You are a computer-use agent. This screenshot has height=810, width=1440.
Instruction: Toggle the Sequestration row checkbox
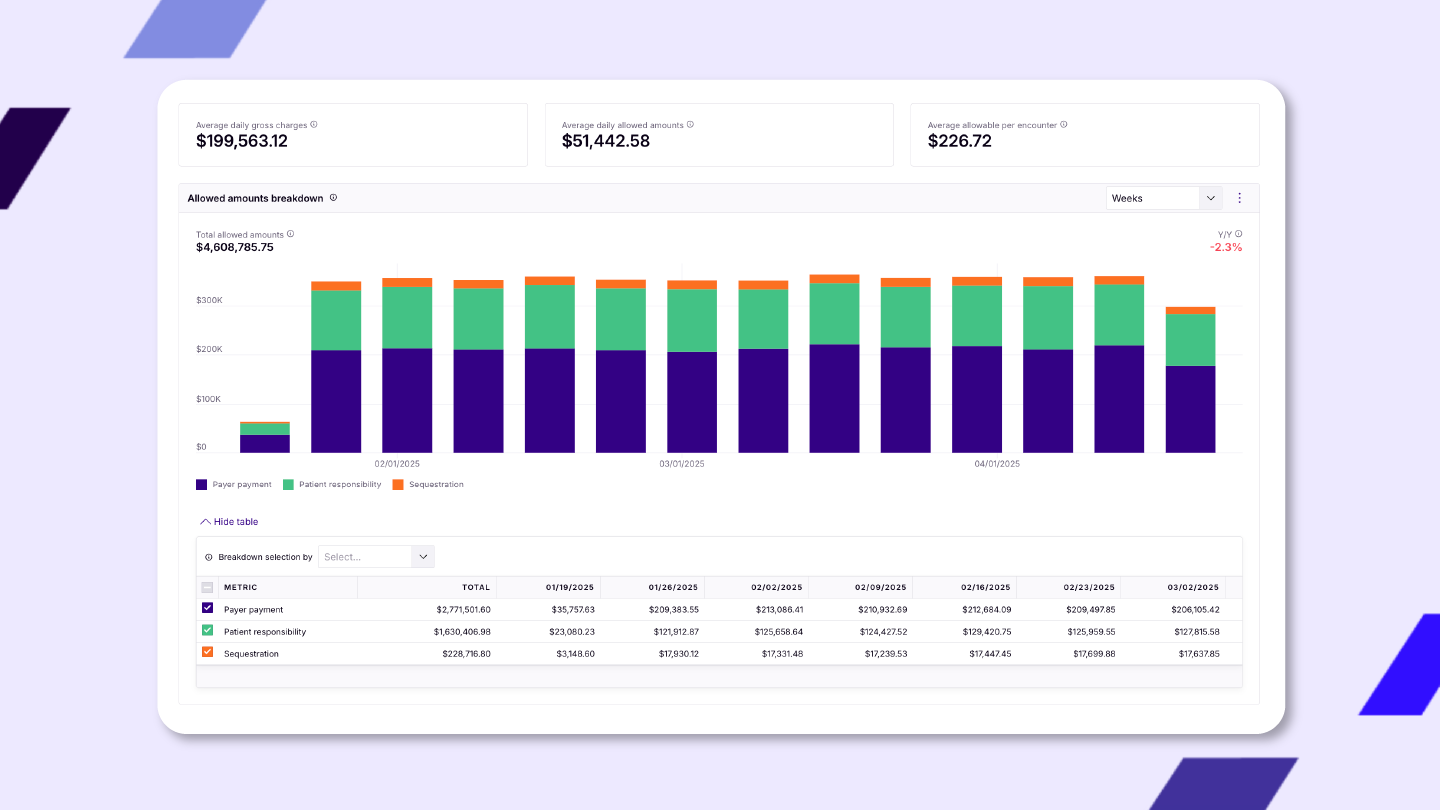[207, 652]
